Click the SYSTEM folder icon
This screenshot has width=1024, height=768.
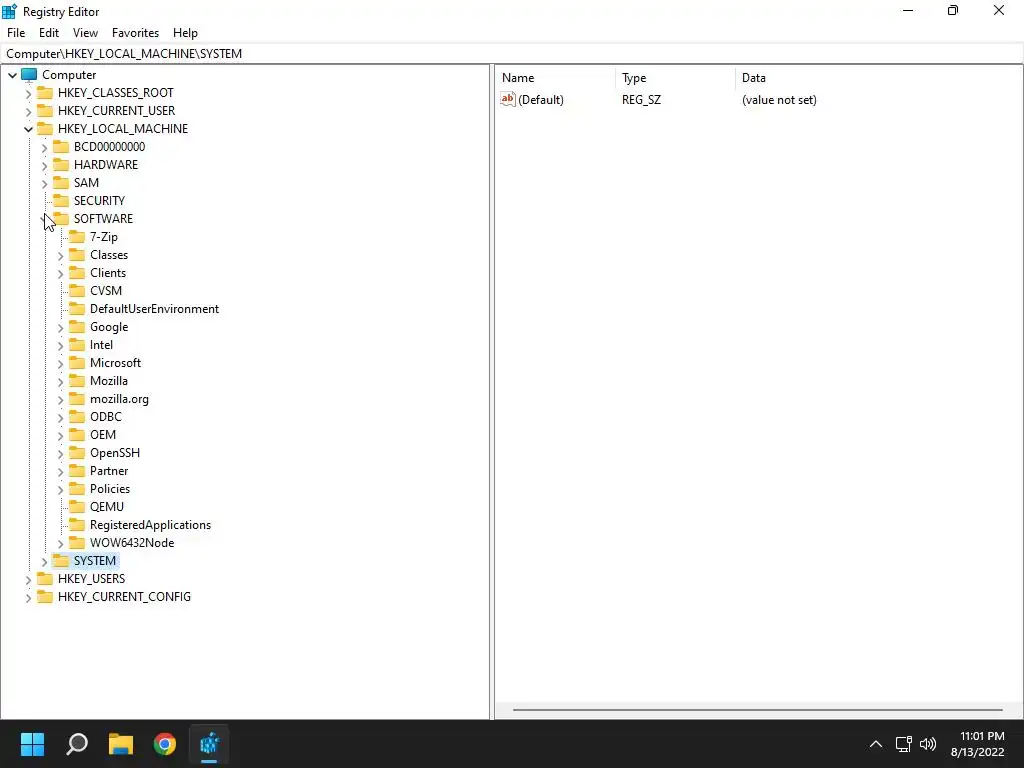pyautogui.click(x=61, y=560)
